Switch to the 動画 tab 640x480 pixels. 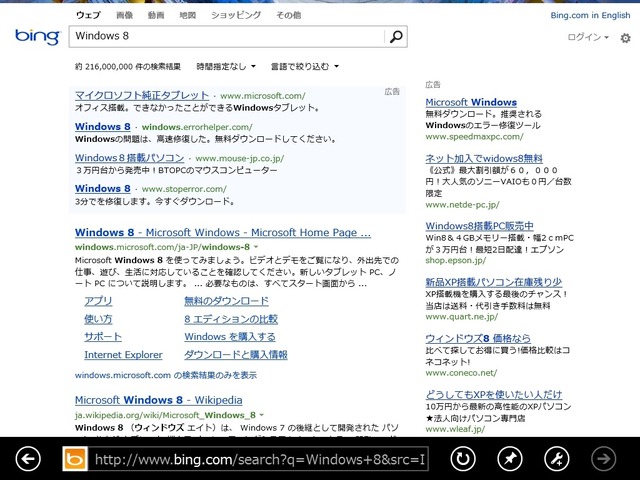coord(156,15)
